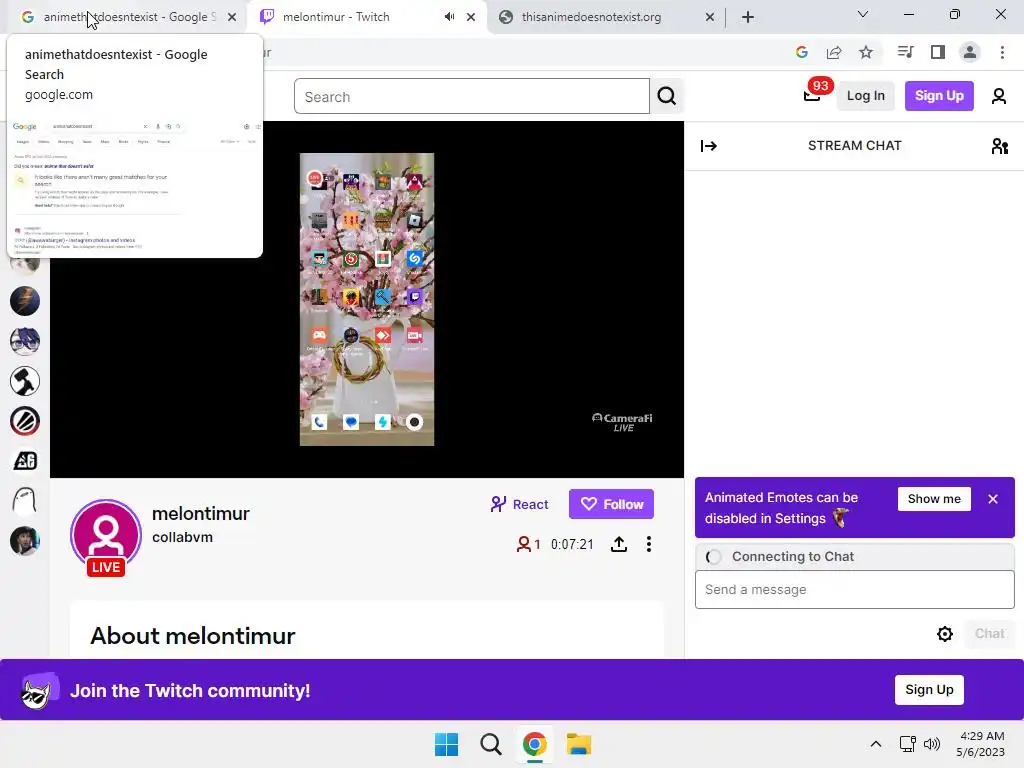This screenshot has width=1024, height=768.
Task: Open the notifications inbox with 93 badge
Action: [814, 95]
